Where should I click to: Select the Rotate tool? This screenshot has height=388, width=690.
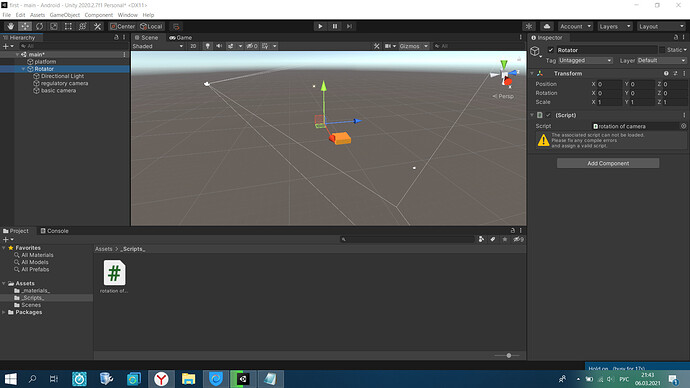coord(40,26)
